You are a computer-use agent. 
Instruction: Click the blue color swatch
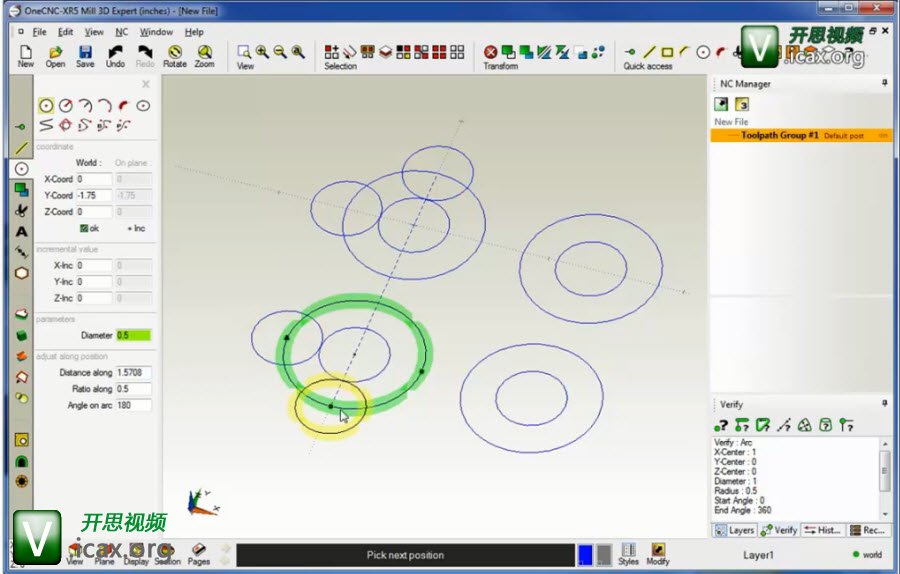point(585,555)
